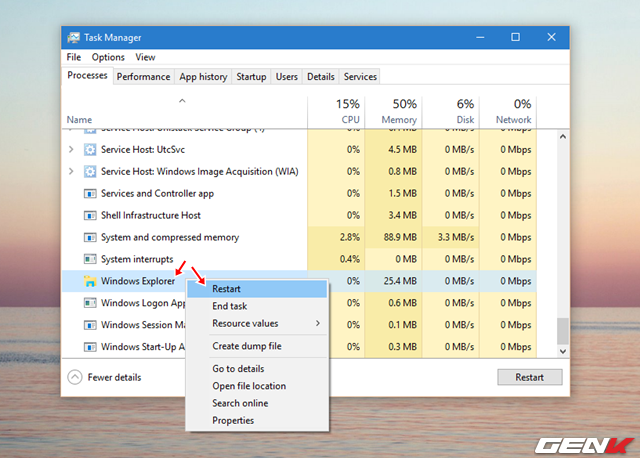
Task: Sort by the 15% CPU column header
Action: click(x=336, y=111)
